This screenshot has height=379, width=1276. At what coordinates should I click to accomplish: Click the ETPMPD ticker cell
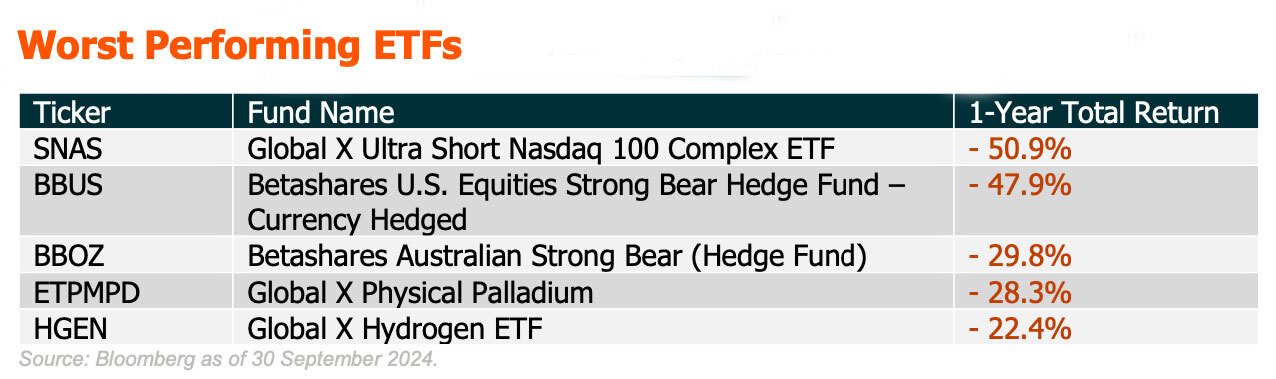[x=85, y=292]
